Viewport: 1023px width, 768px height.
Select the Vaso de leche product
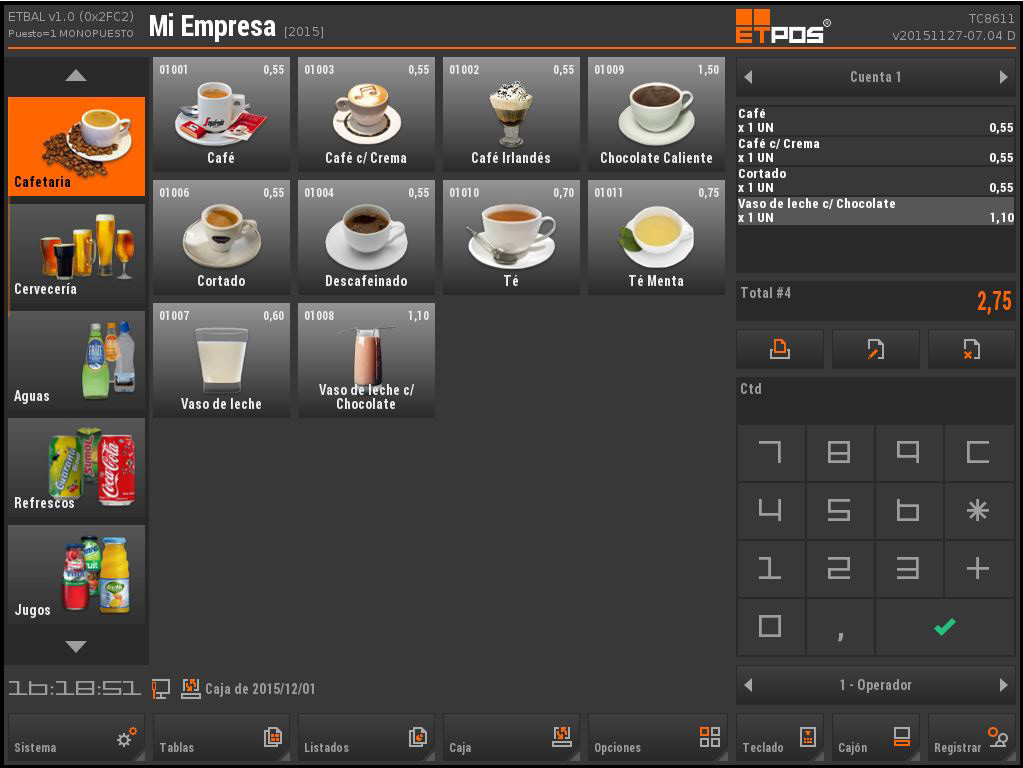coord(221,360)
